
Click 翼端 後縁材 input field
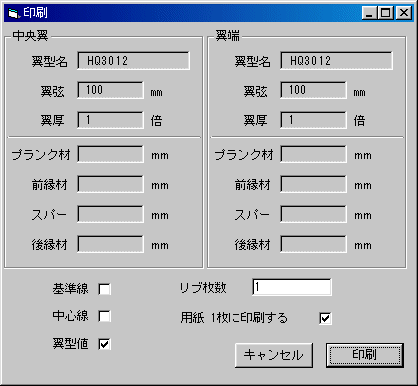click(x=313, y=244)
